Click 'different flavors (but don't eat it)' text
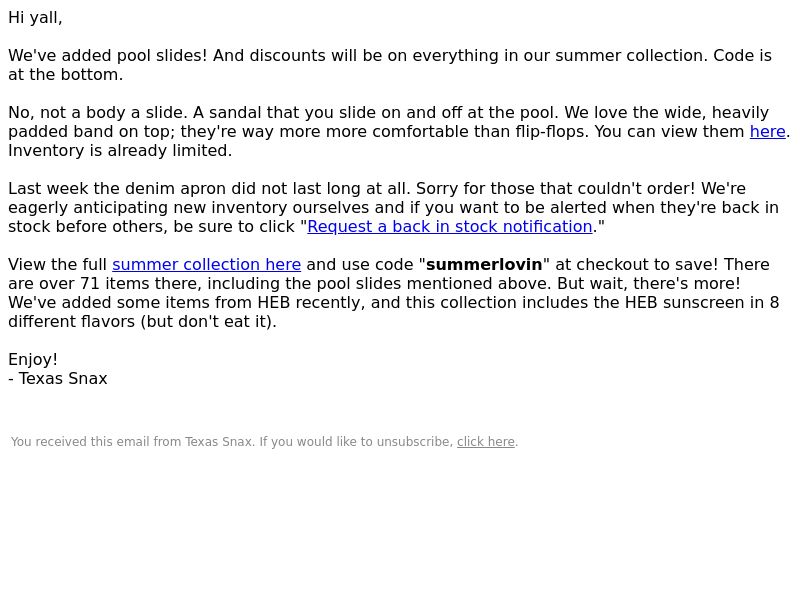 tap(142, 322)
